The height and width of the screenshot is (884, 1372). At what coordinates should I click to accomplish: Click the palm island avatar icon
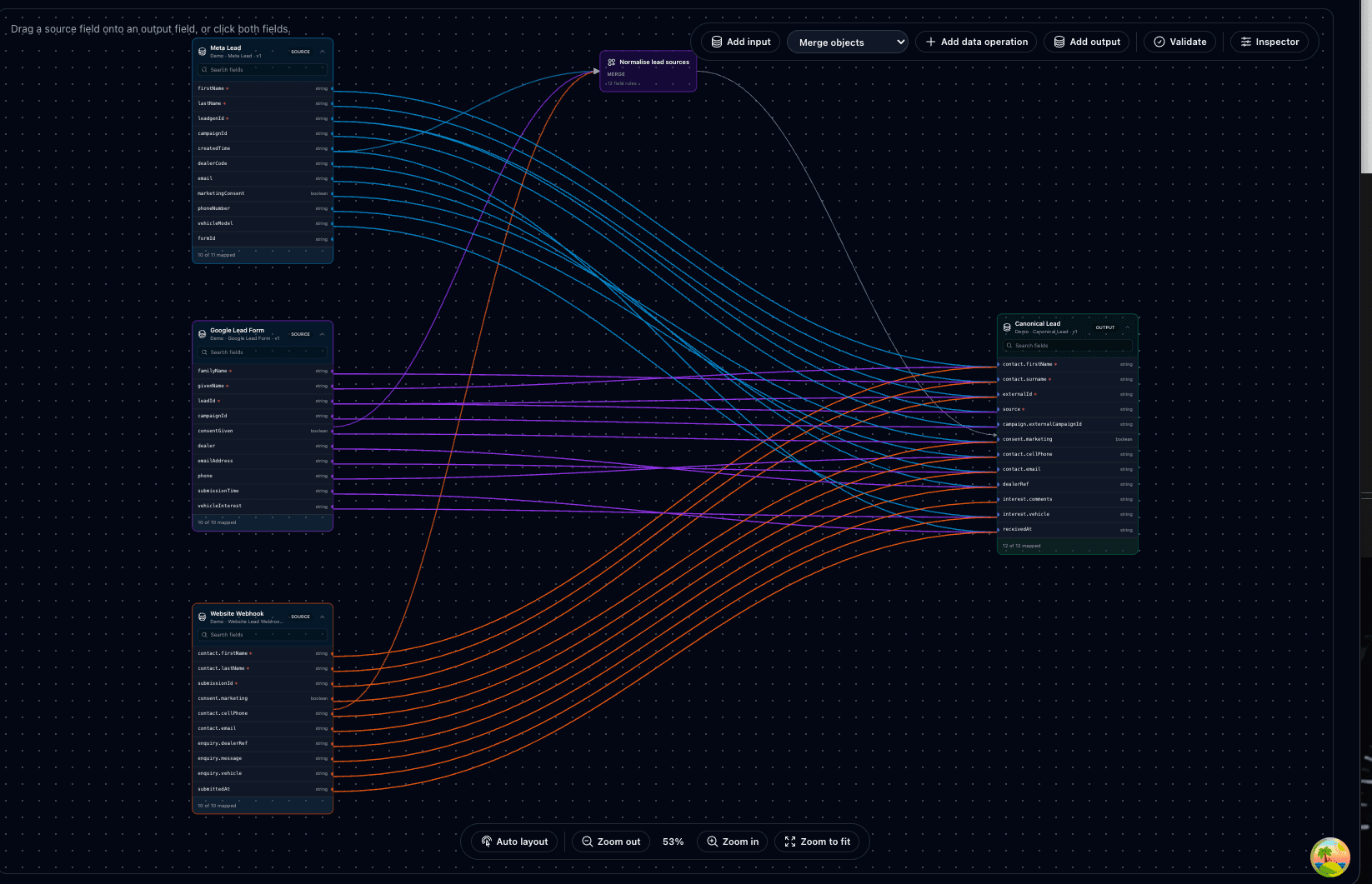pos(1330,857)
